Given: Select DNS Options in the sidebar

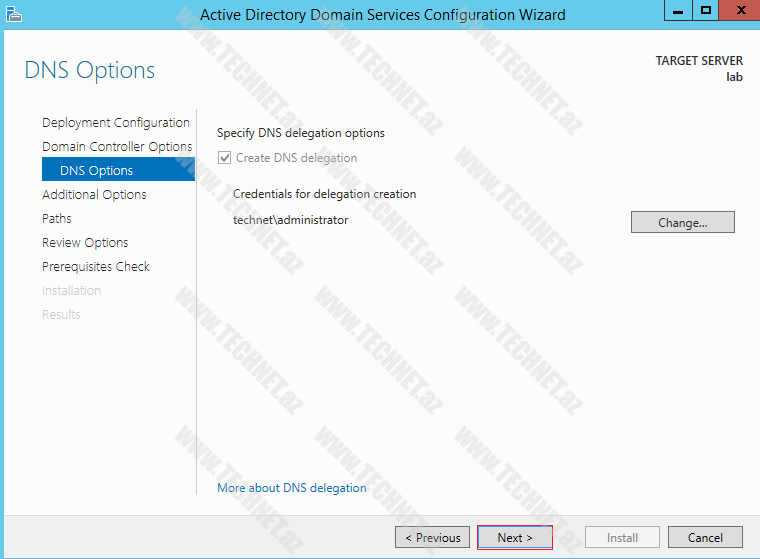Looking at the screenshot, I should coord(96,171).
